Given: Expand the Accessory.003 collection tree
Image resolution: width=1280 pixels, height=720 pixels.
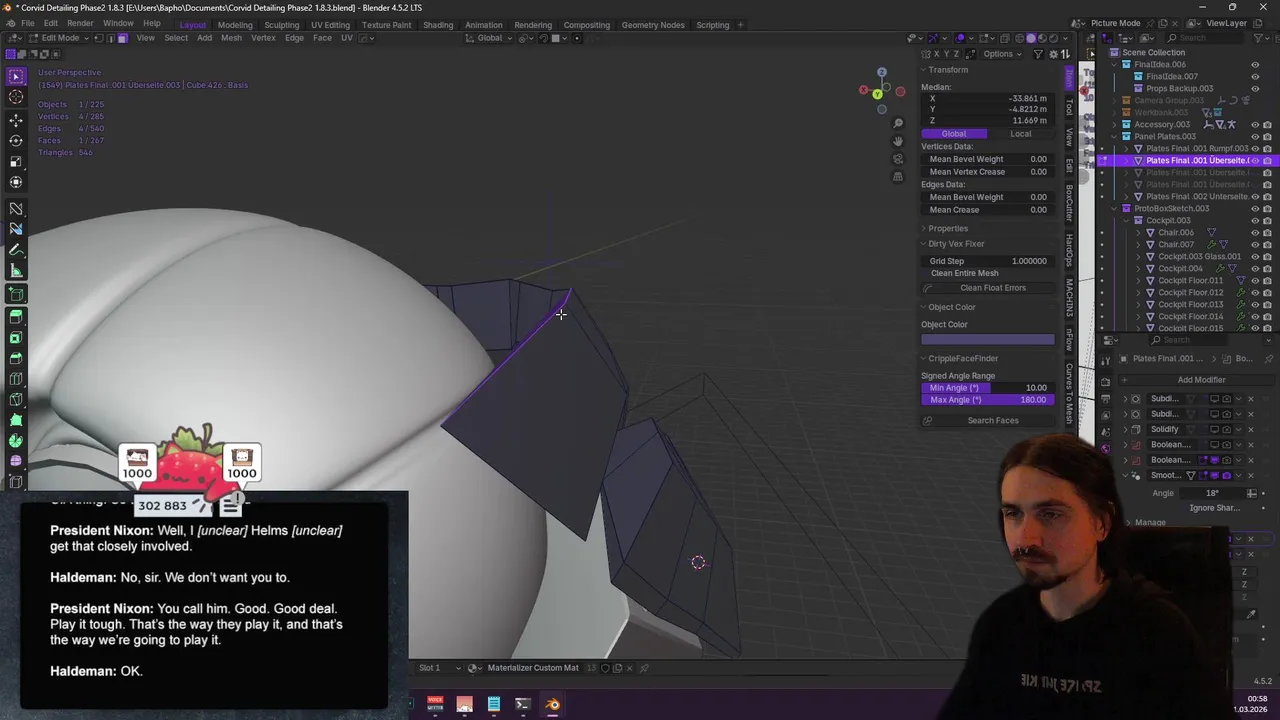Looking at the screenshot, I should (x=1114, y=124).
